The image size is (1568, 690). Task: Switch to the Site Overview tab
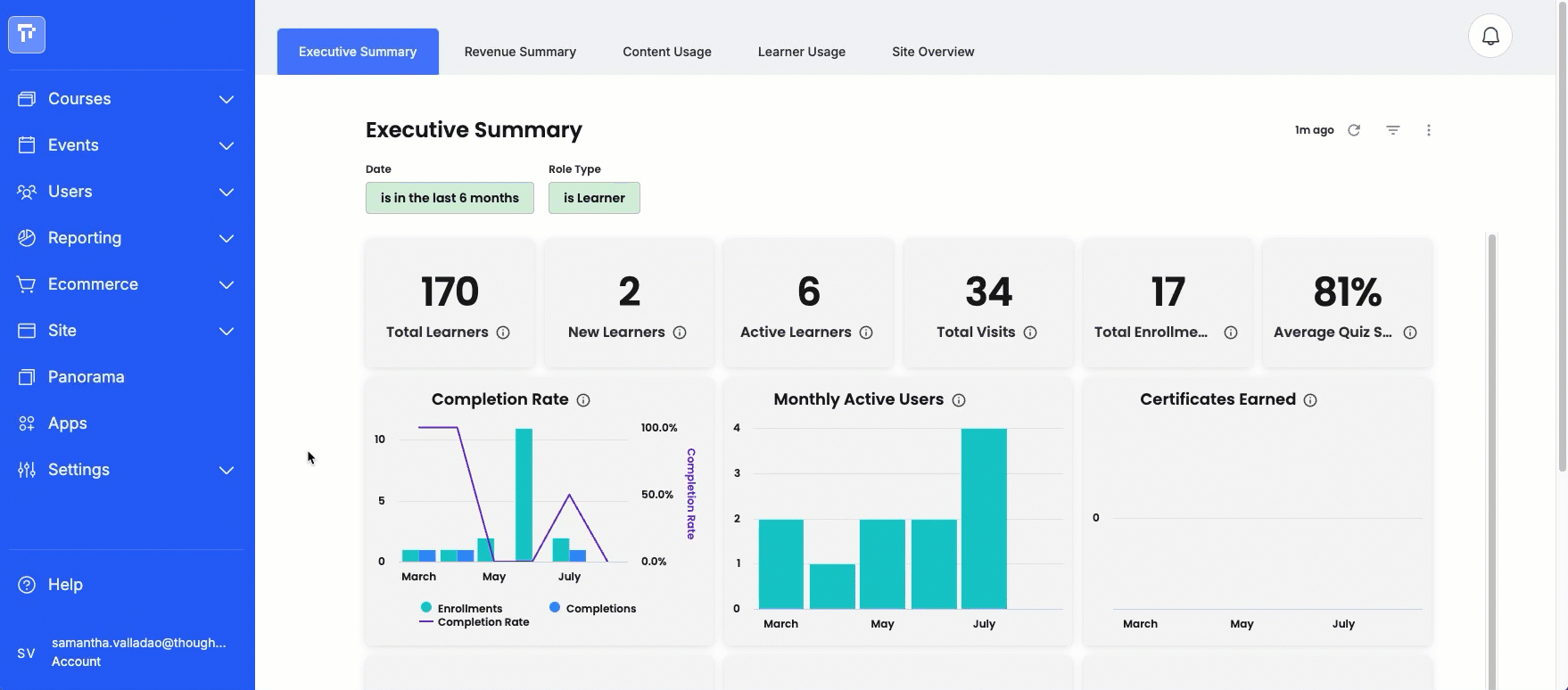click(x=933, y=52)
